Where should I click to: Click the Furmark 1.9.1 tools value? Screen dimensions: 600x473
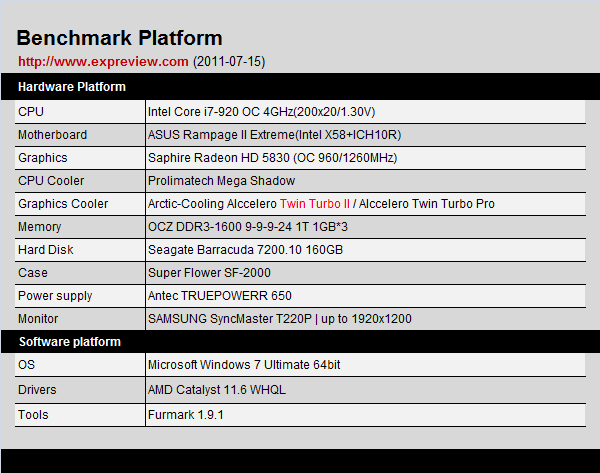click(187, 414)
